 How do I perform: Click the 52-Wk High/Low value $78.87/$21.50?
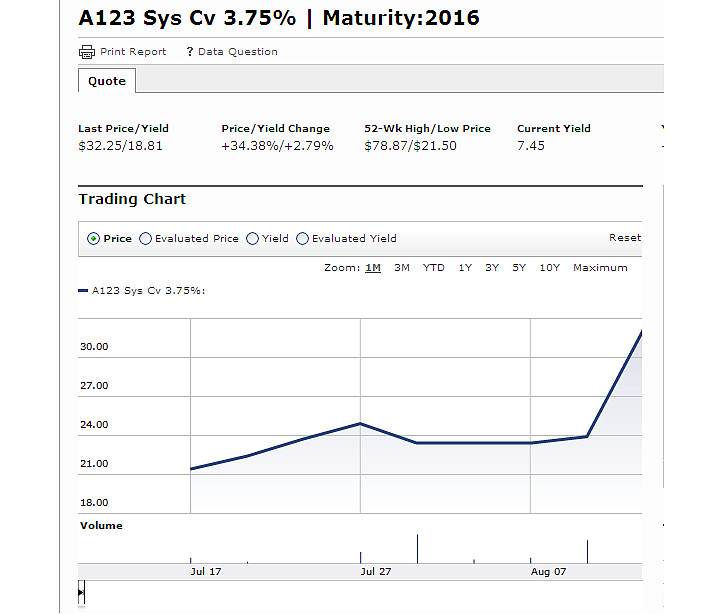pos(411,146)
